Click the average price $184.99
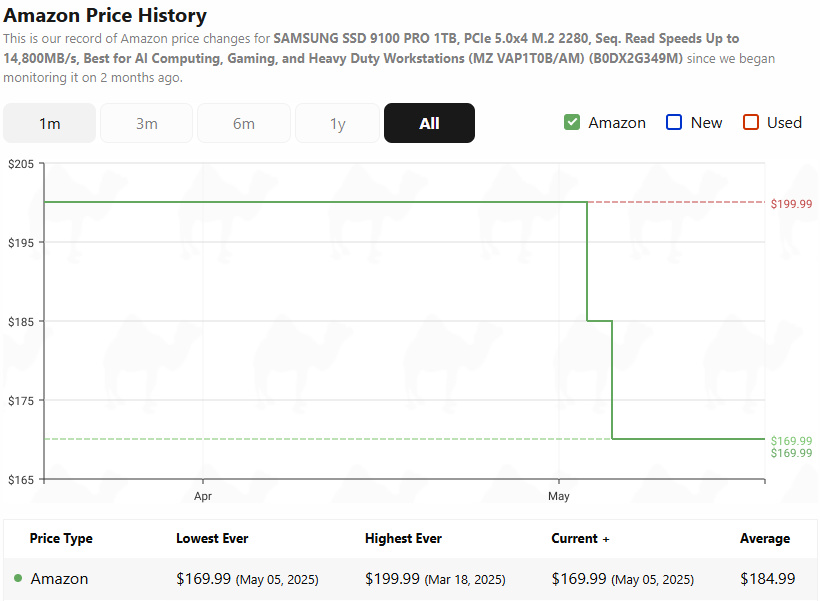Screen dimensions: 820x601 [768, 579]
